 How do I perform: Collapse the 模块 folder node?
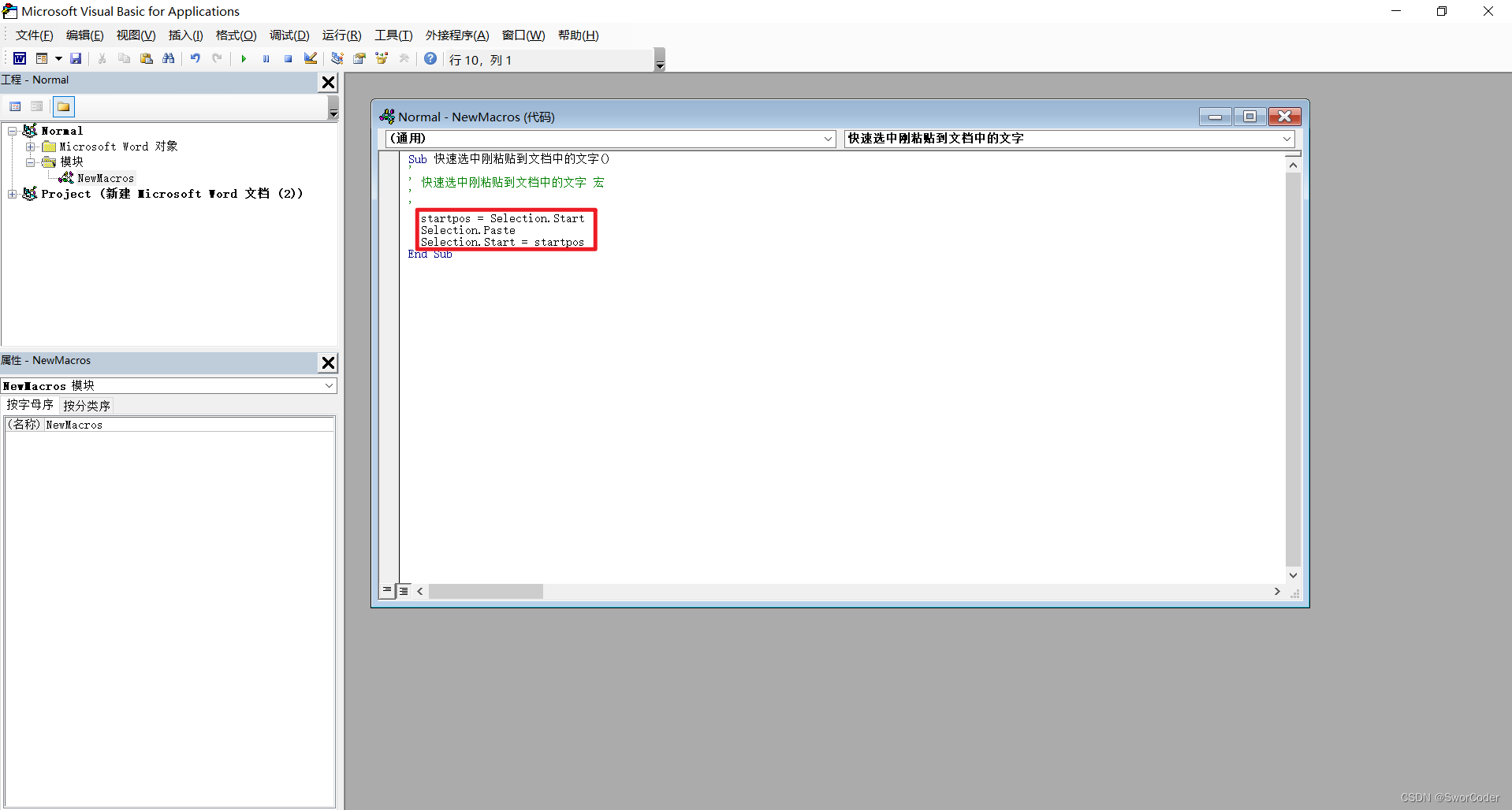pyautogui.click(x=31, y=162)
